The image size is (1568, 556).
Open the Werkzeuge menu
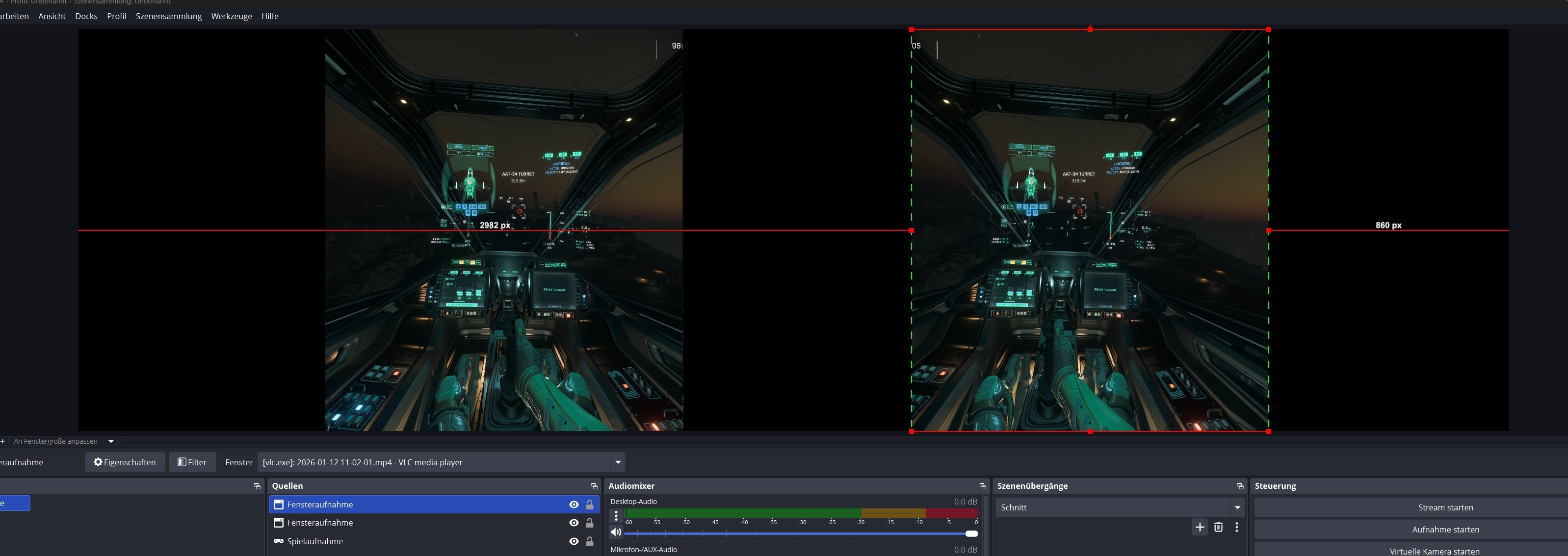(x=231, y=16)
